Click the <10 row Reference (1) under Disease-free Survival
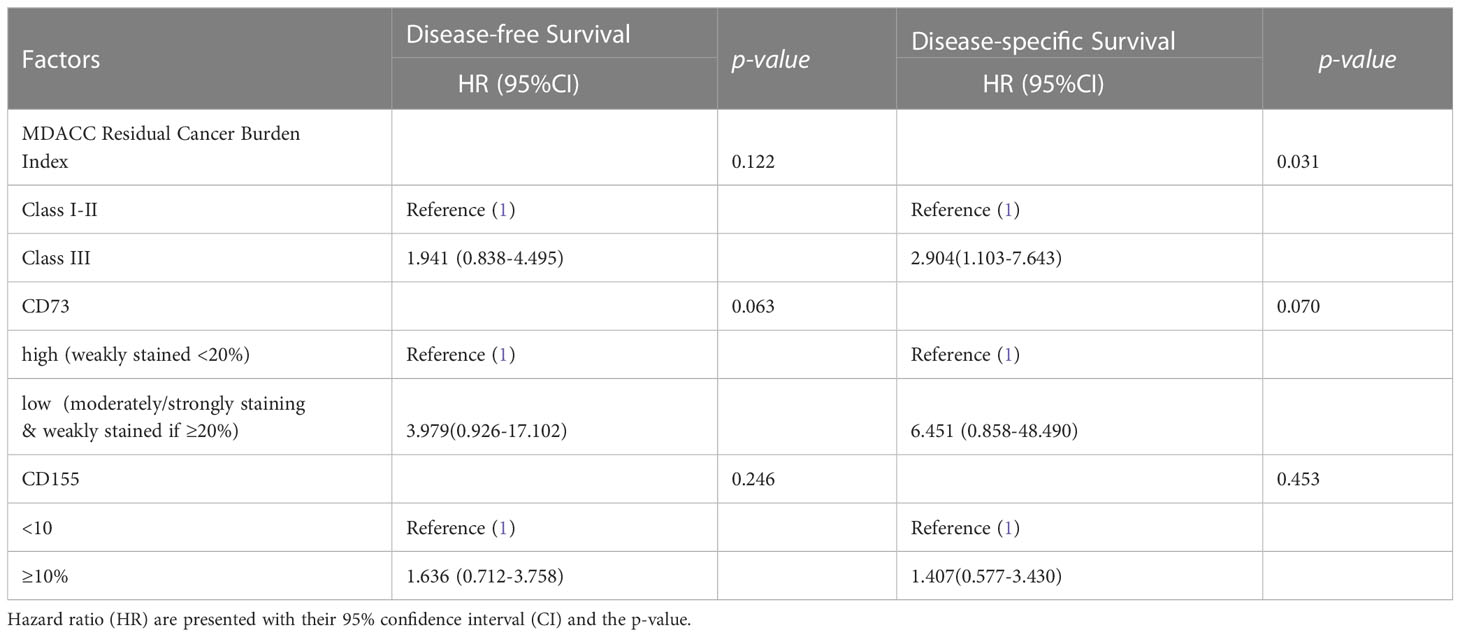 pos(460,528)
